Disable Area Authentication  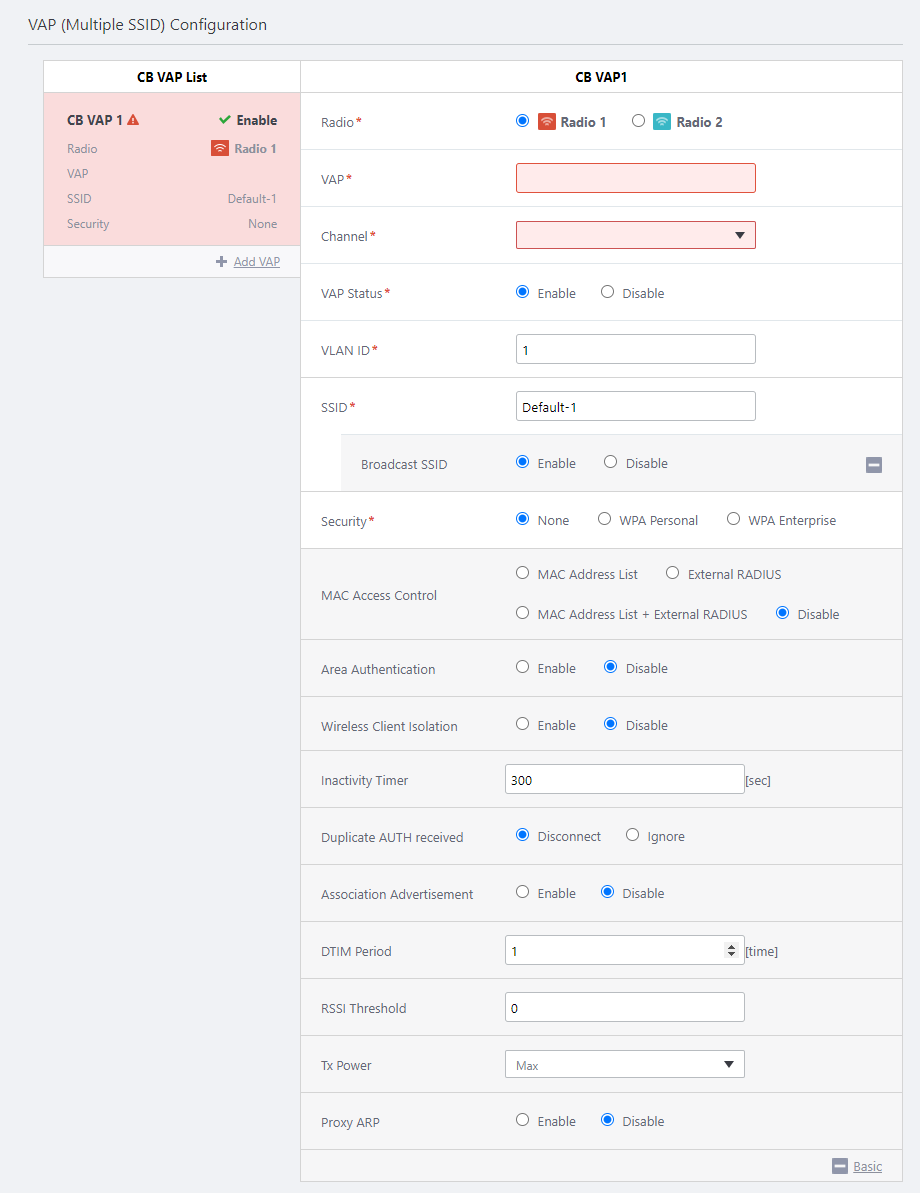click(x=610, y=667)
